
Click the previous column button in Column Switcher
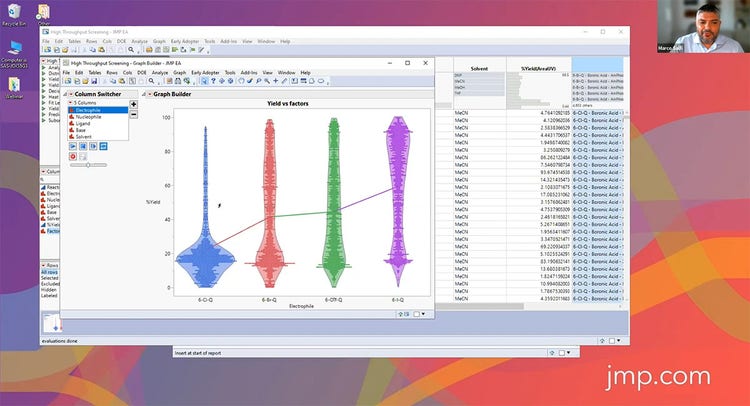[83, 146]
